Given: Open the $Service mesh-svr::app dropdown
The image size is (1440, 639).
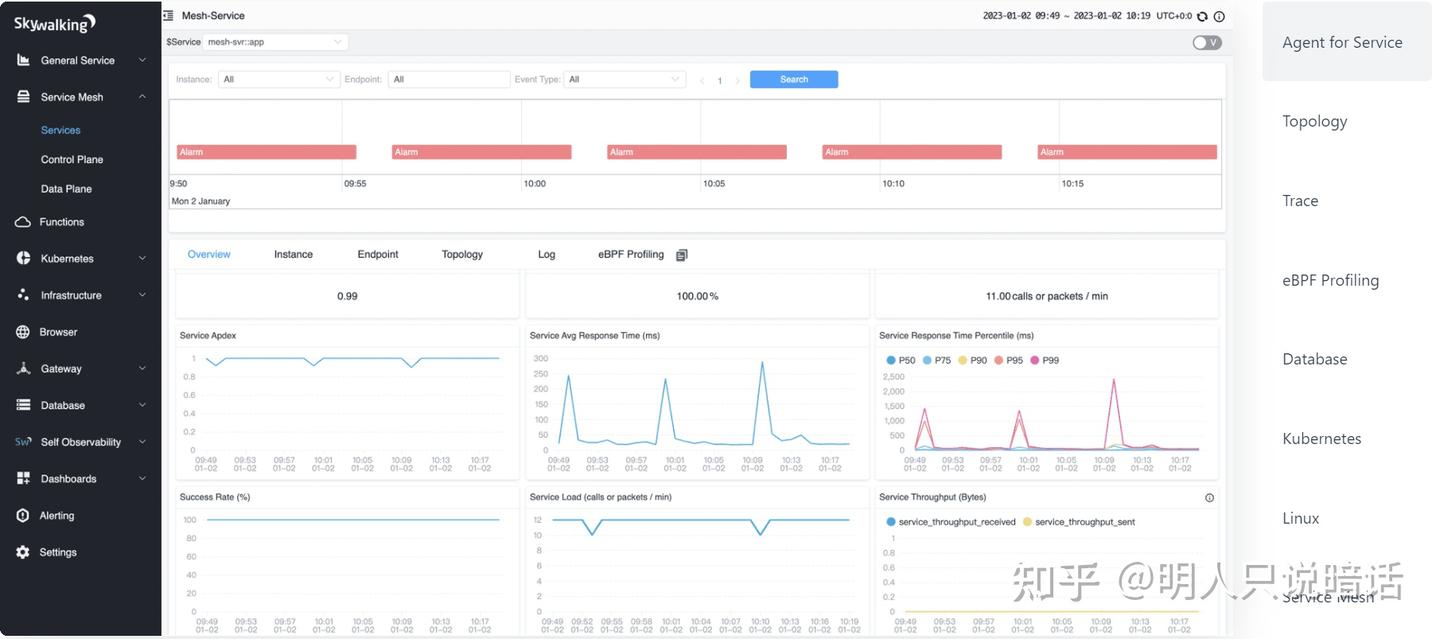Looking at the screenshot, I should pyautogui.click(x=275, y=42).
